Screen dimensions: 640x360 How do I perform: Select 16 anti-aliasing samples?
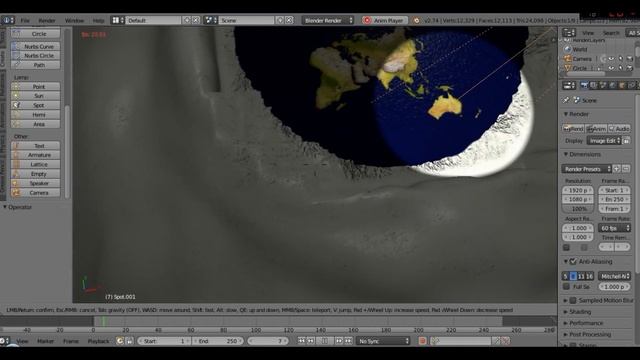coord(589,276)
